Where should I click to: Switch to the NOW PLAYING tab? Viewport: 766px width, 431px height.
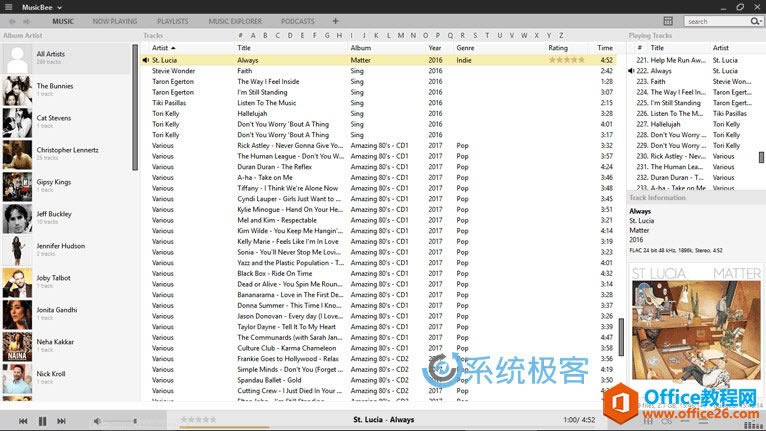click(x=115, y=22)
